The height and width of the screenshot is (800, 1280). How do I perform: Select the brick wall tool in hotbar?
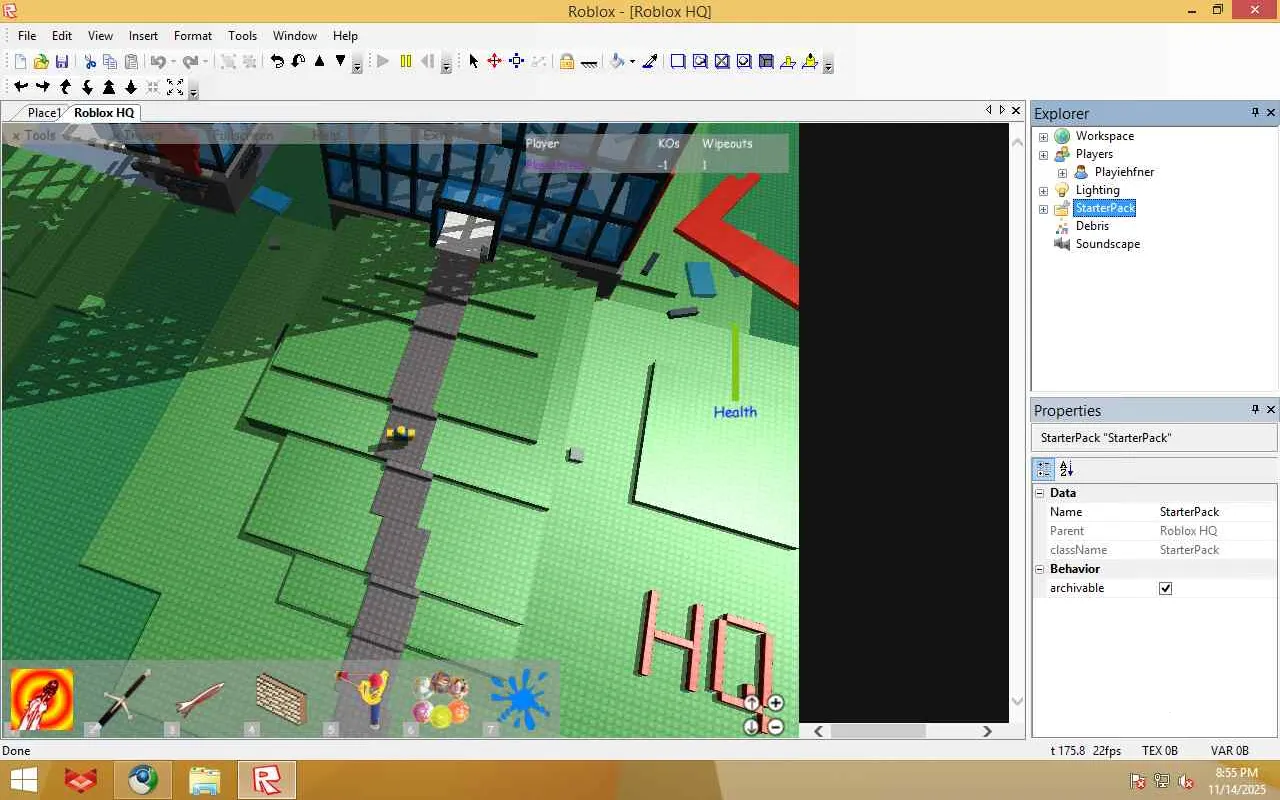(281, 699)
